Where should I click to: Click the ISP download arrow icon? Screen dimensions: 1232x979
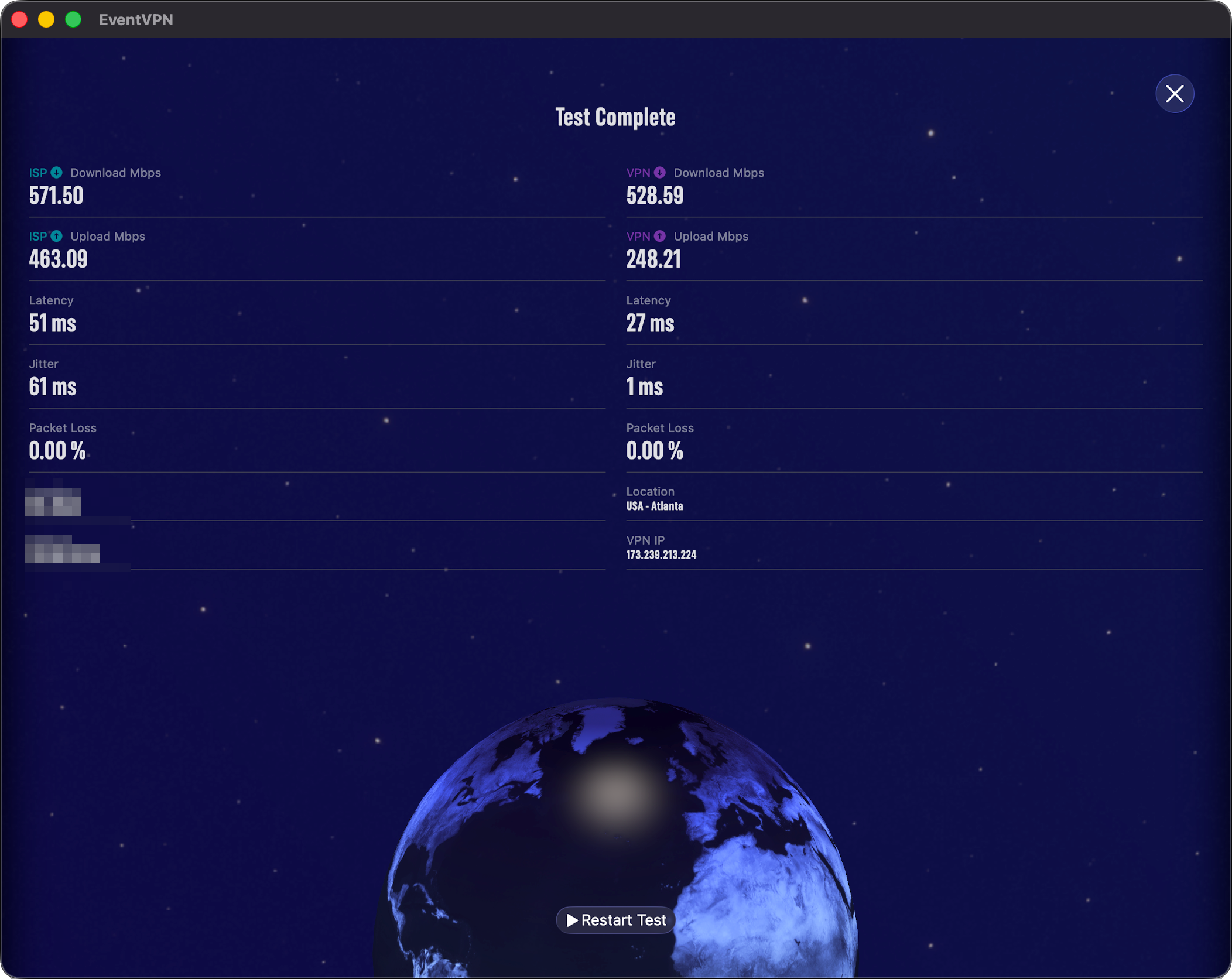[x=56, y=173]
